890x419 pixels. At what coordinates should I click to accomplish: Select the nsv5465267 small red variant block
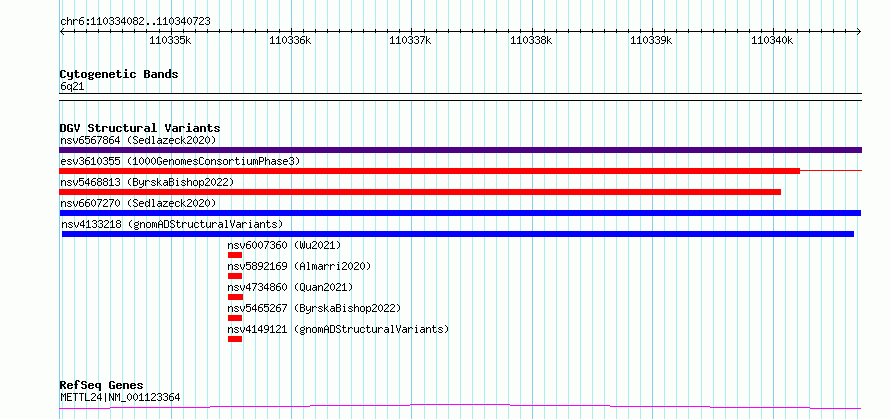pos(235,318)
